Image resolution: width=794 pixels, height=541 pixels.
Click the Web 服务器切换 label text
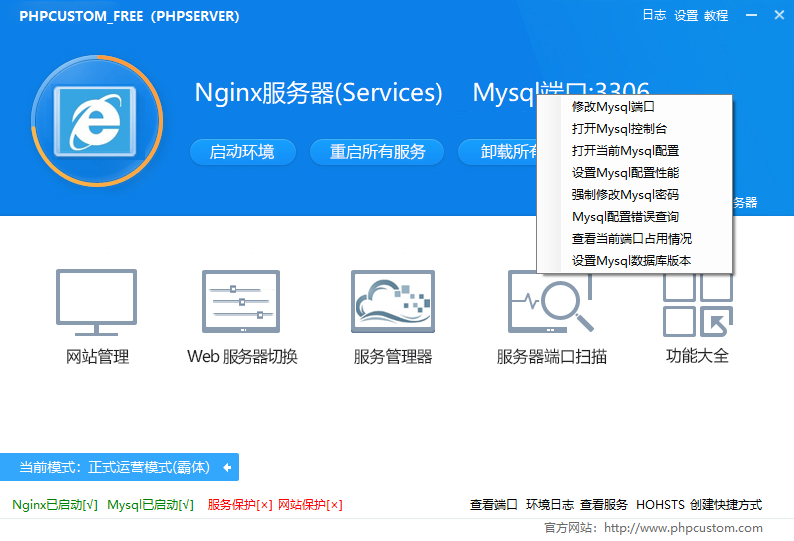point(242,357)
